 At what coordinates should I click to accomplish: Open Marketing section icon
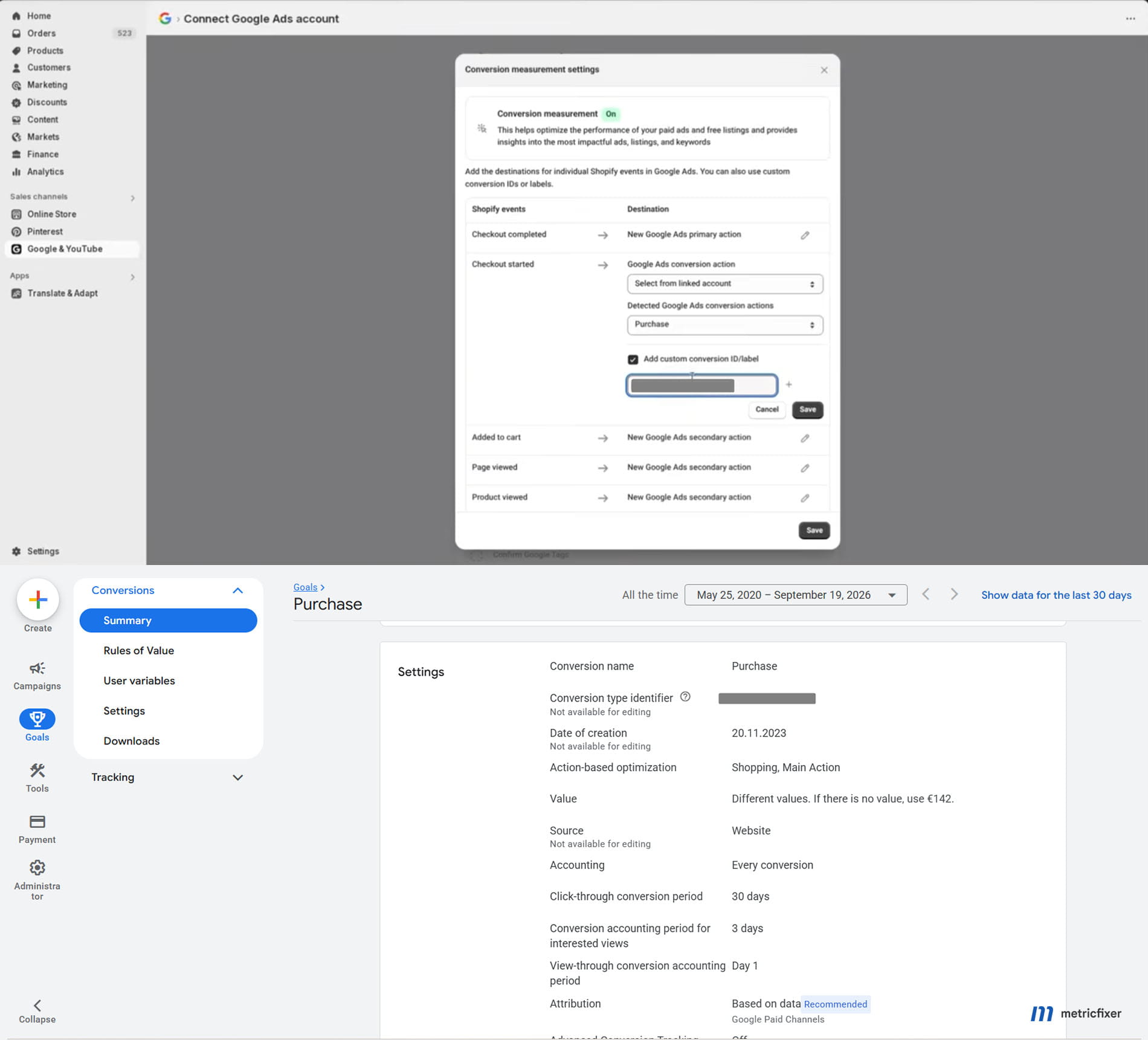pos(16,85)
